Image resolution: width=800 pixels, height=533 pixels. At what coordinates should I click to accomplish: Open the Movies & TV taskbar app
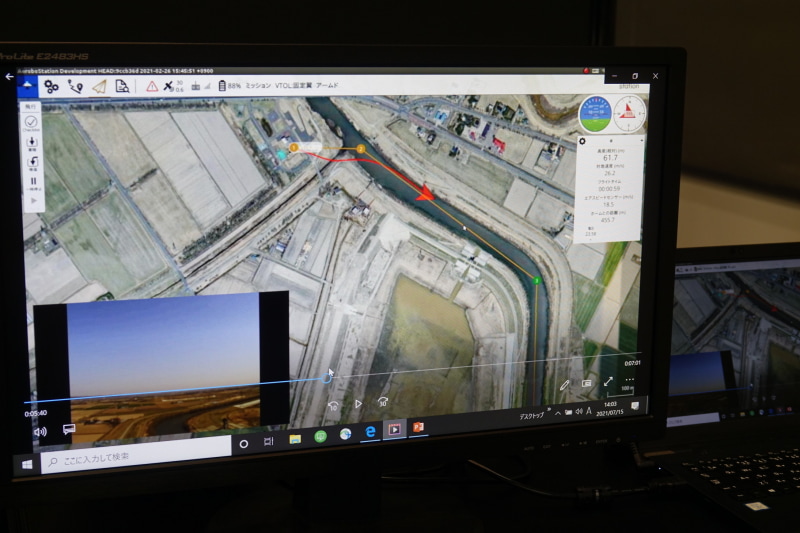coord(394,429)
